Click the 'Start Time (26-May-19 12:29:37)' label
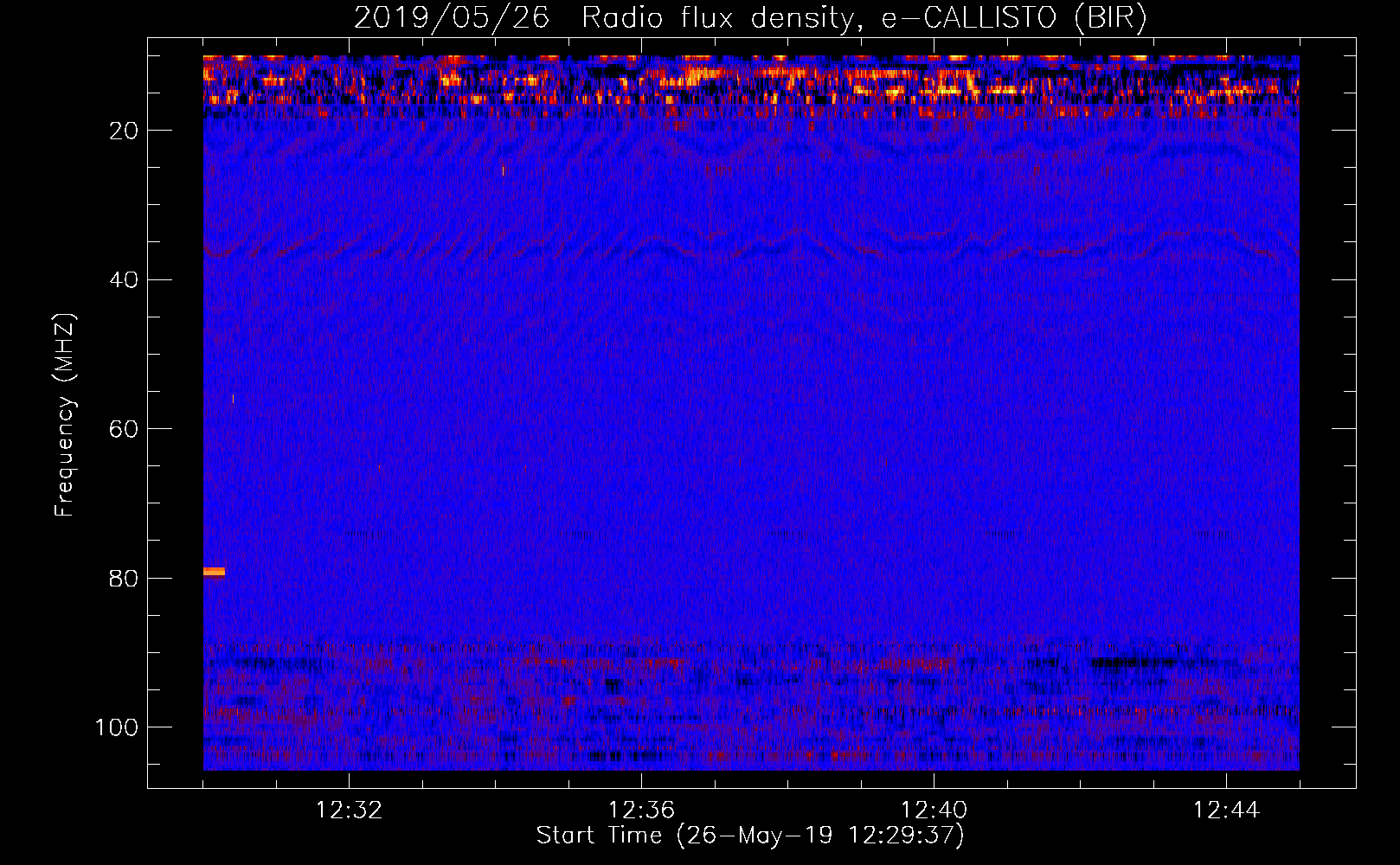 pyautogui.click(x=750, y=836)
